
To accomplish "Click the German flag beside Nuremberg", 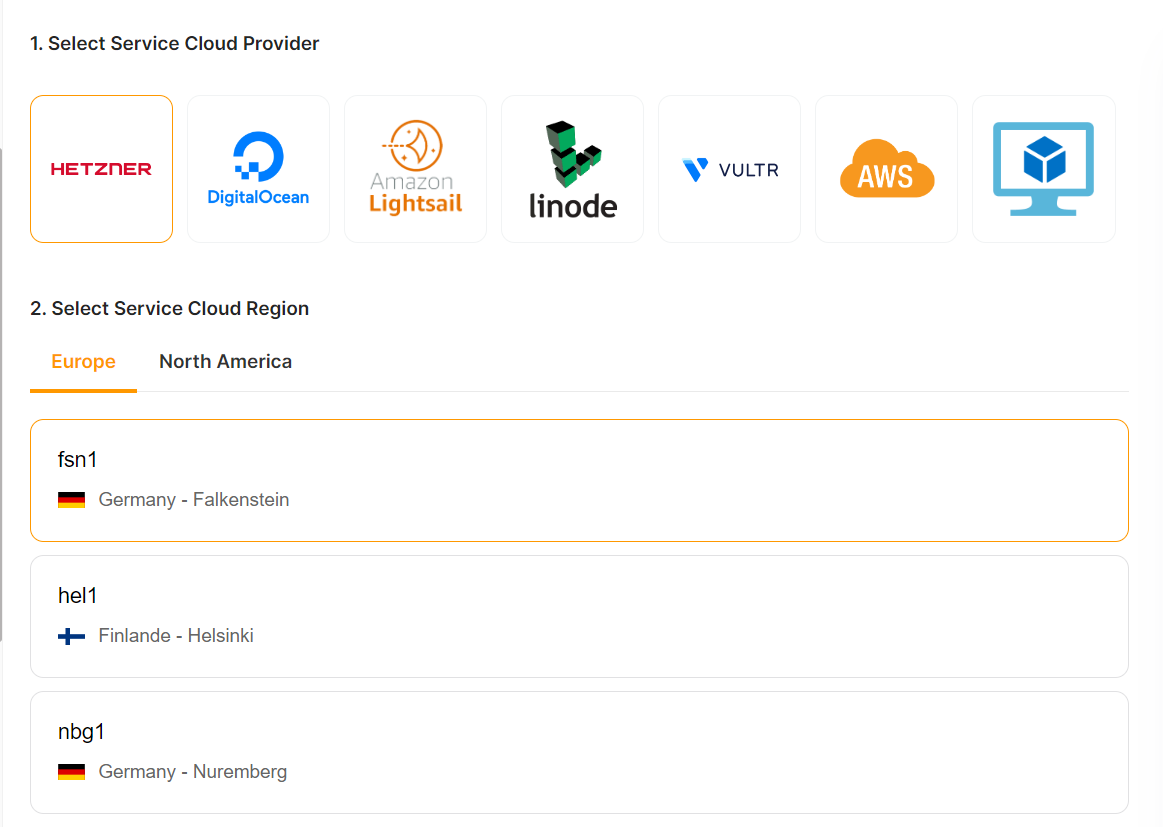I will pos(71,772).
